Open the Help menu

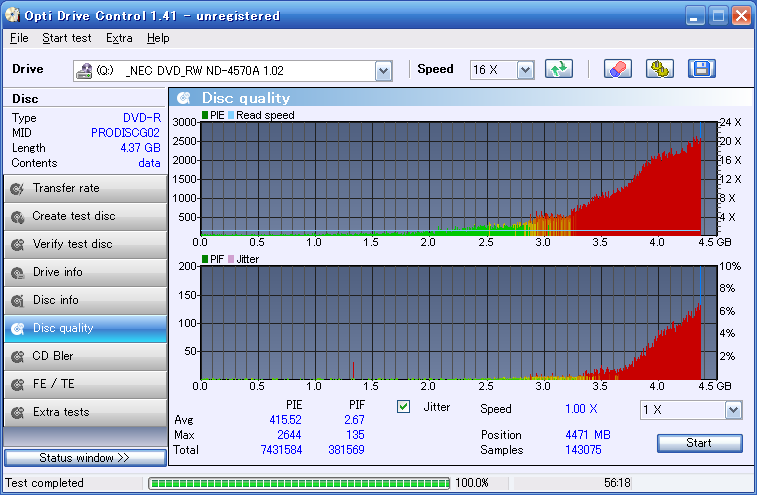158,38
